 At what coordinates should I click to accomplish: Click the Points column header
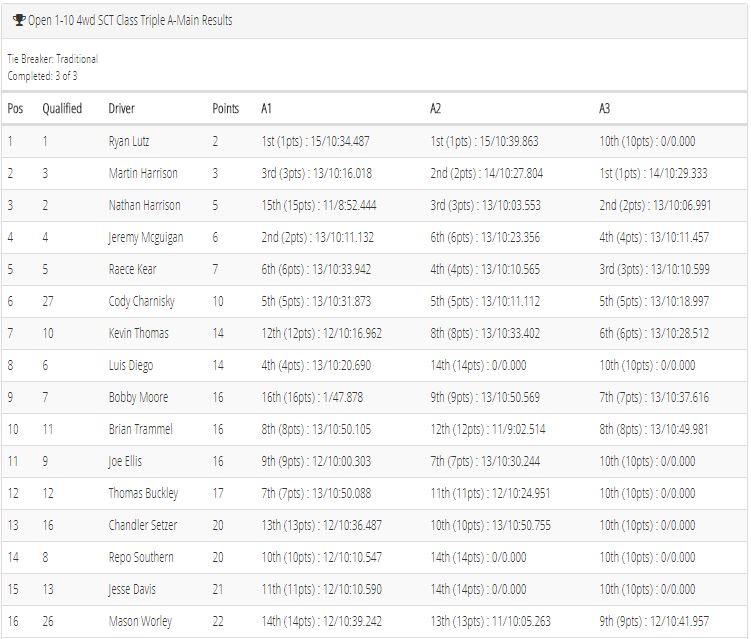[x=226, y=108]
